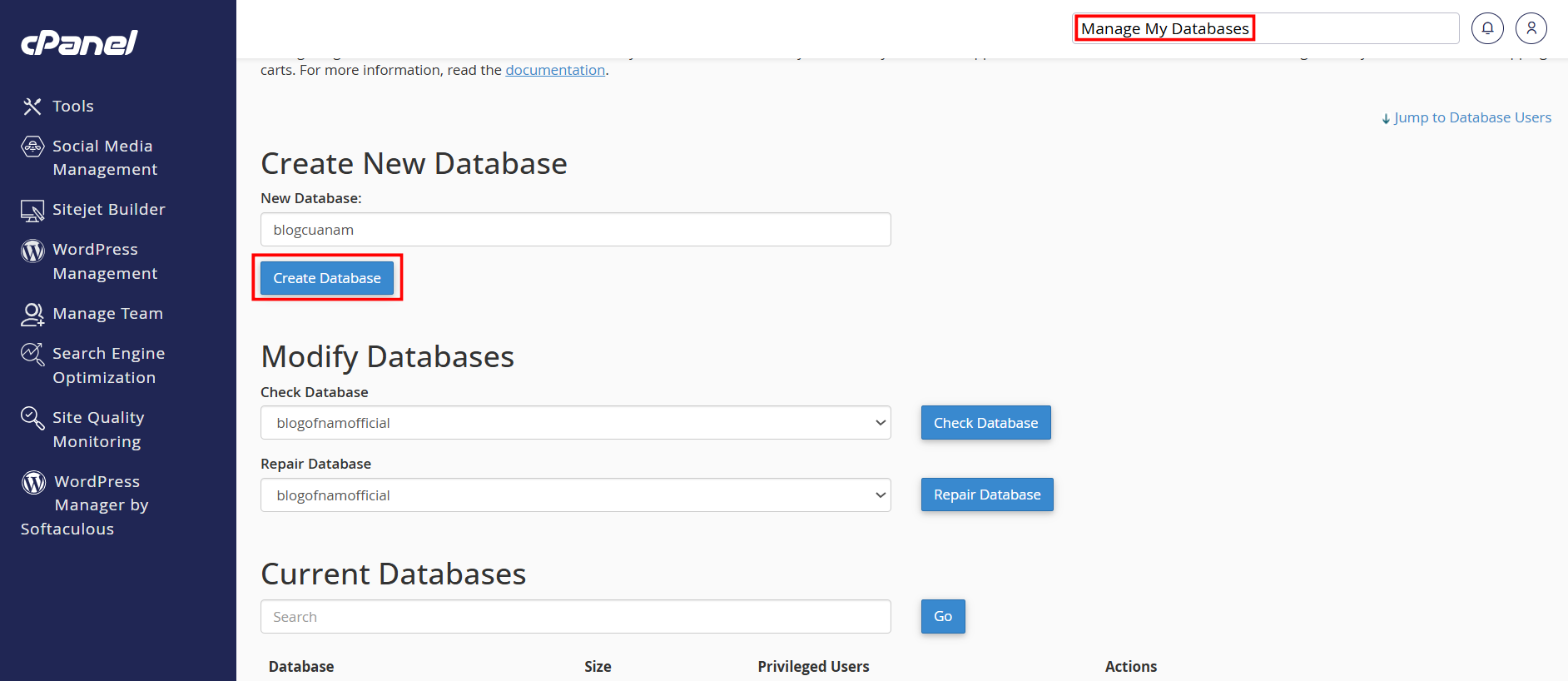Click Jump to Database Users link
The width and height of the screenshot is (1568, 681).
click(x=1466, y=117)
